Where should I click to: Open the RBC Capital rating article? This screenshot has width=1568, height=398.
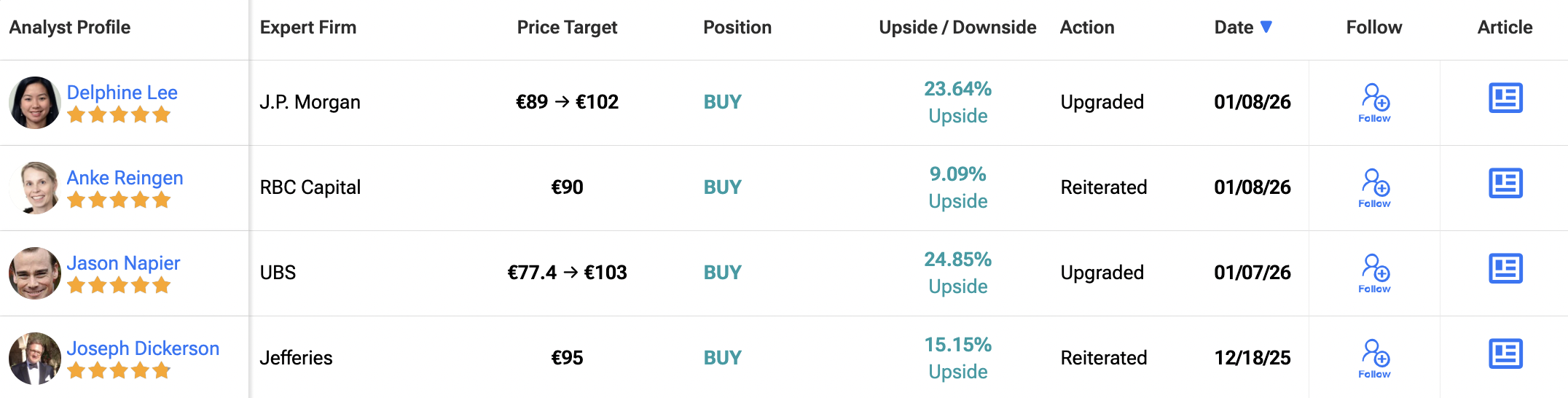point(1505,184)
